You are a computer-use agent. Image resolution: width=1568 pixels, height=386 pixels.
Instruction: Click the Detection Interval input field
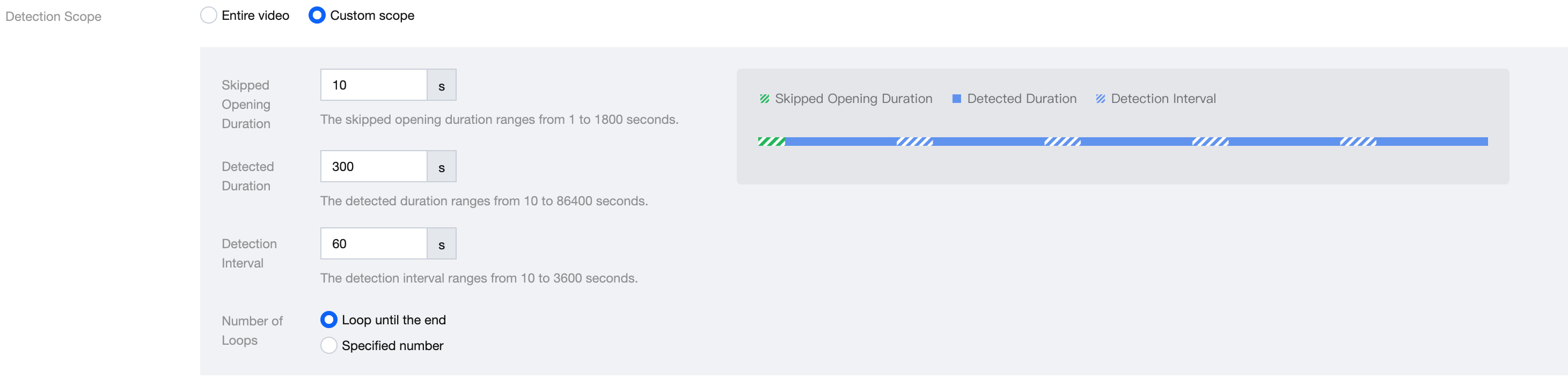coord(373,244)
